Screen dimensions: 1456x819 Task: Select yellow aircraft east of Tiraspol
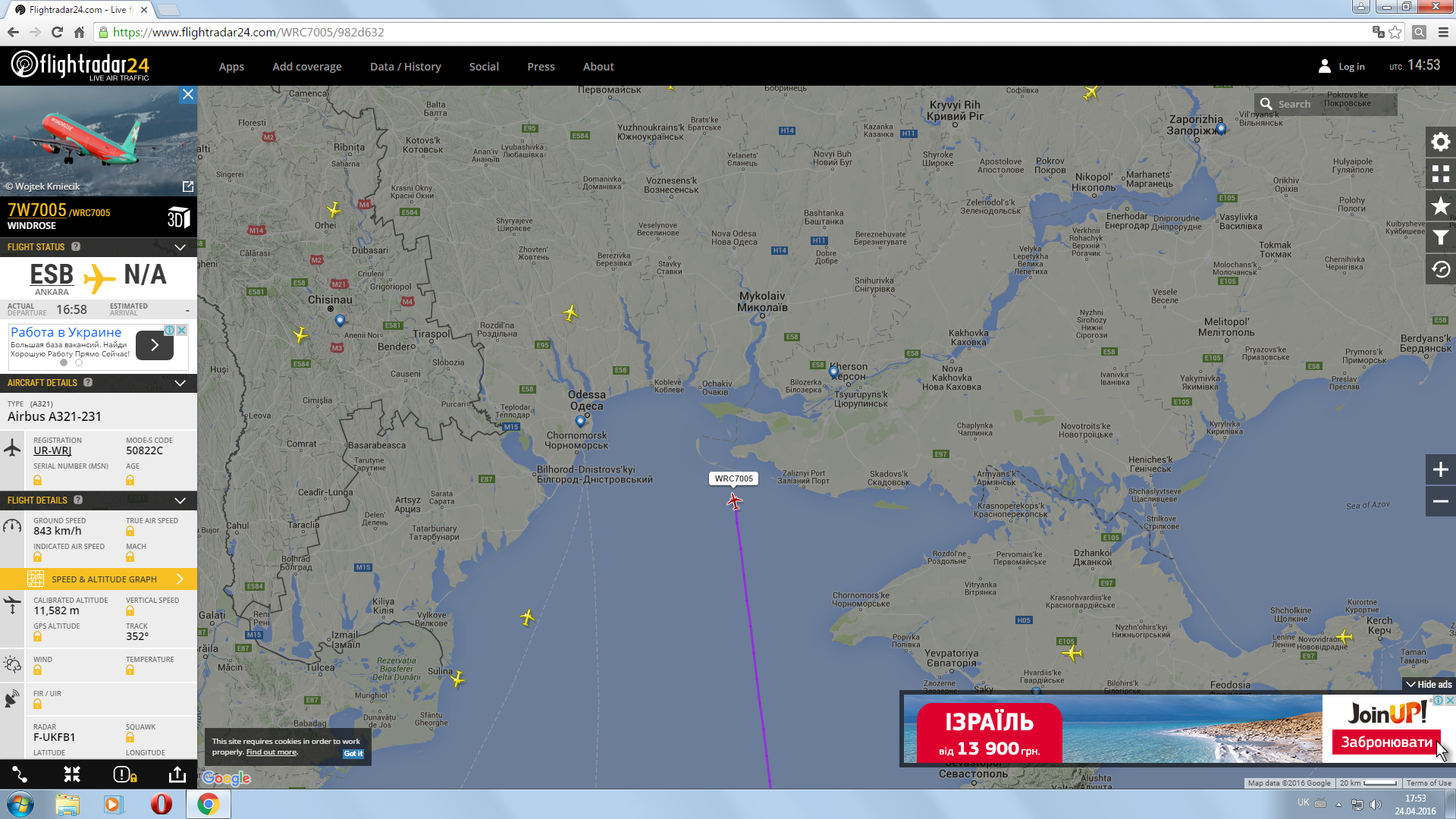point(570,312)
